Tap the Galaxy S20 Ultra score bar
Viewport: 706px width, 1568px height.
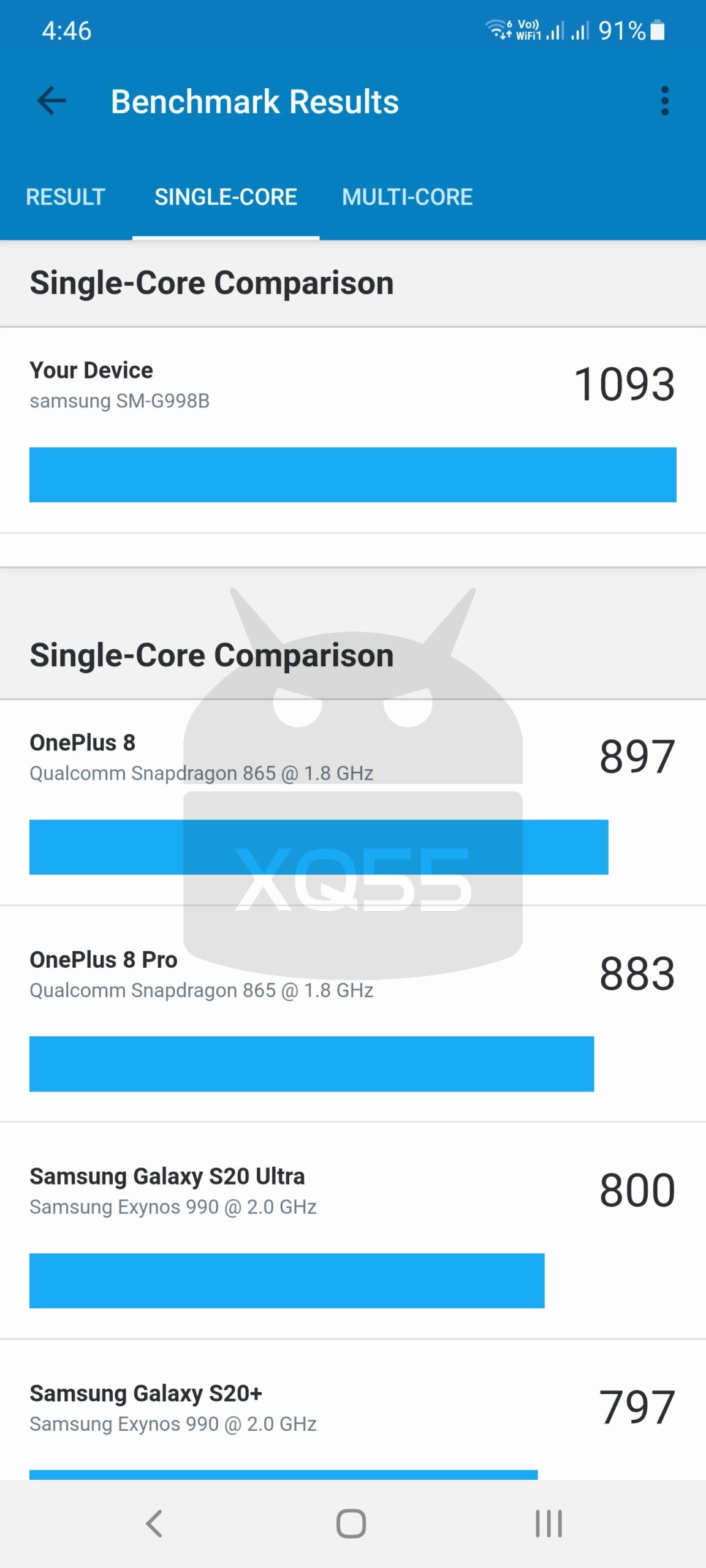pos(287,1281)
